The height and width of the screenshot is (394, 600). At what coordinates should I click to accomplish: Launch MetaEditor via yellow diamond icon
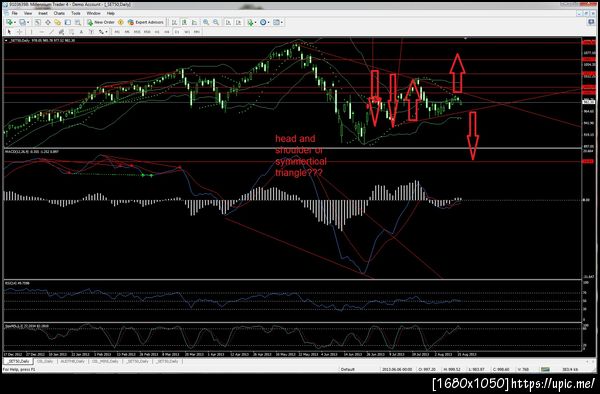click(x=121, y=22)
